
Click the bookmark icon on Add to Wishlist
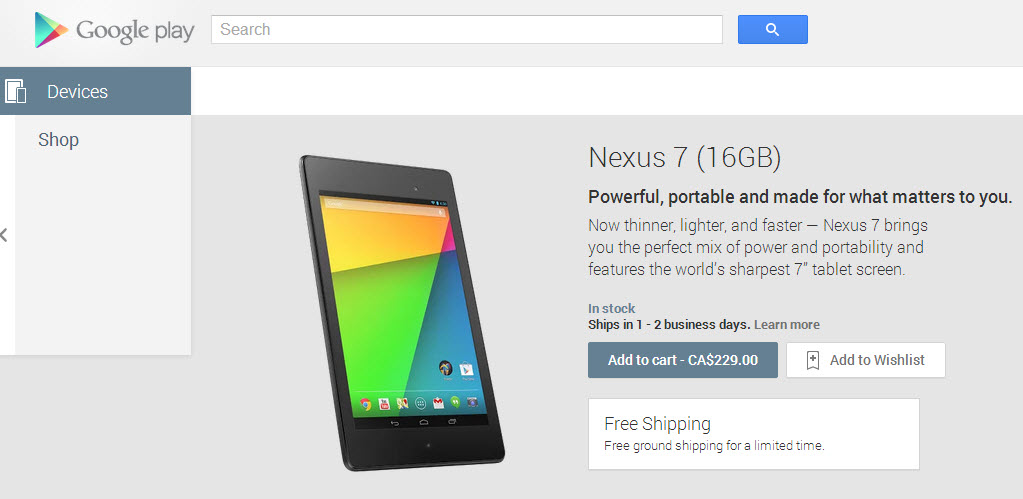(x=812, y=360)
